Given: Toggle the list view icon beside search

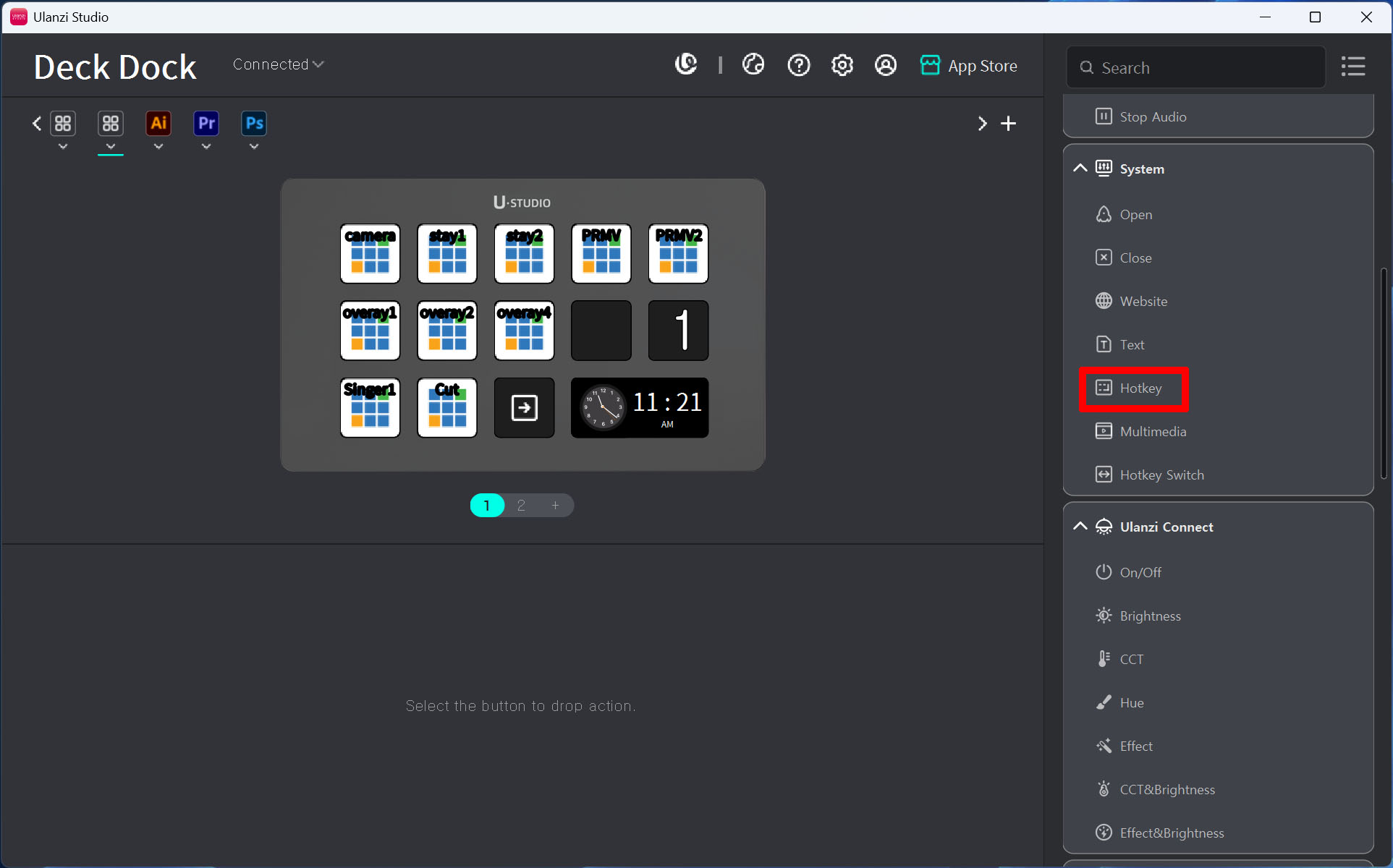Looking at the screenshot, I should 1352,67.
